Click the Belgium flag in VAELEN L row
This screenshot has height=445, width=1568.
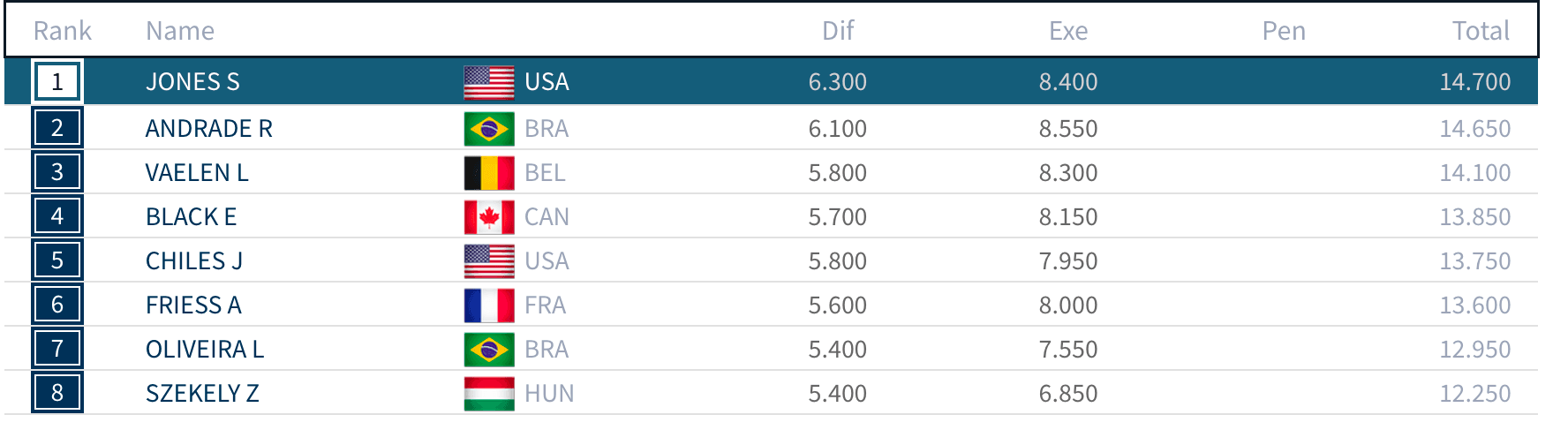pyautogui.click(x=488, y=173)
